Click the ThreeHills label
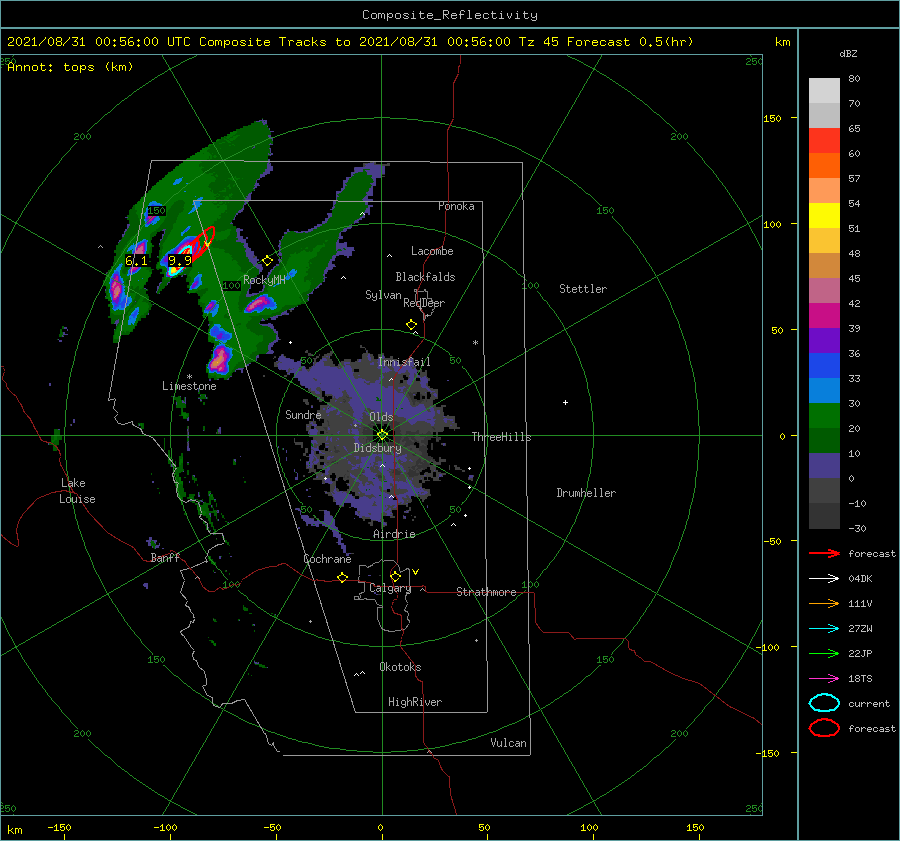This screenshot has height=841, width=900. coord(502,437)
